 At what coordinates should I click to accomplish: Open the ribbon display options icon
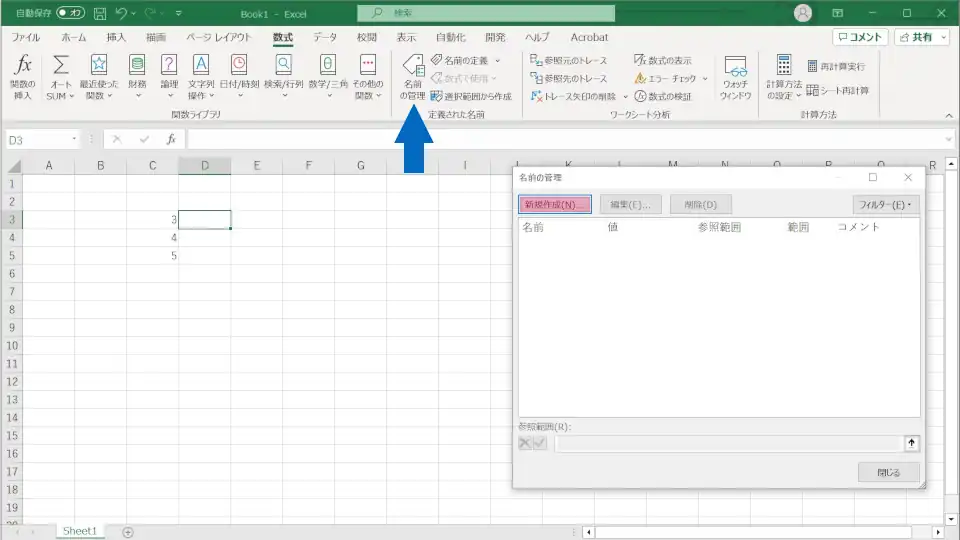point(838,13)
